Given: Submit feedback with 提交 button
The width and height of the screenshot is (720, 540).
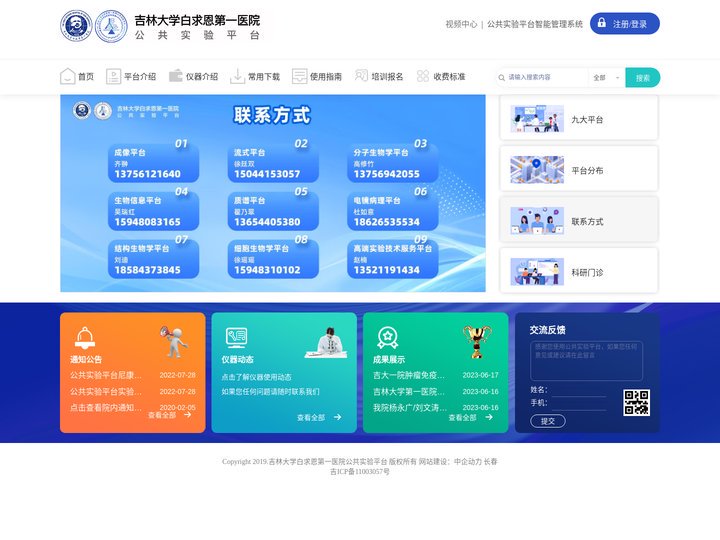Looking at the screenshot, I should (x=548, y=421).
